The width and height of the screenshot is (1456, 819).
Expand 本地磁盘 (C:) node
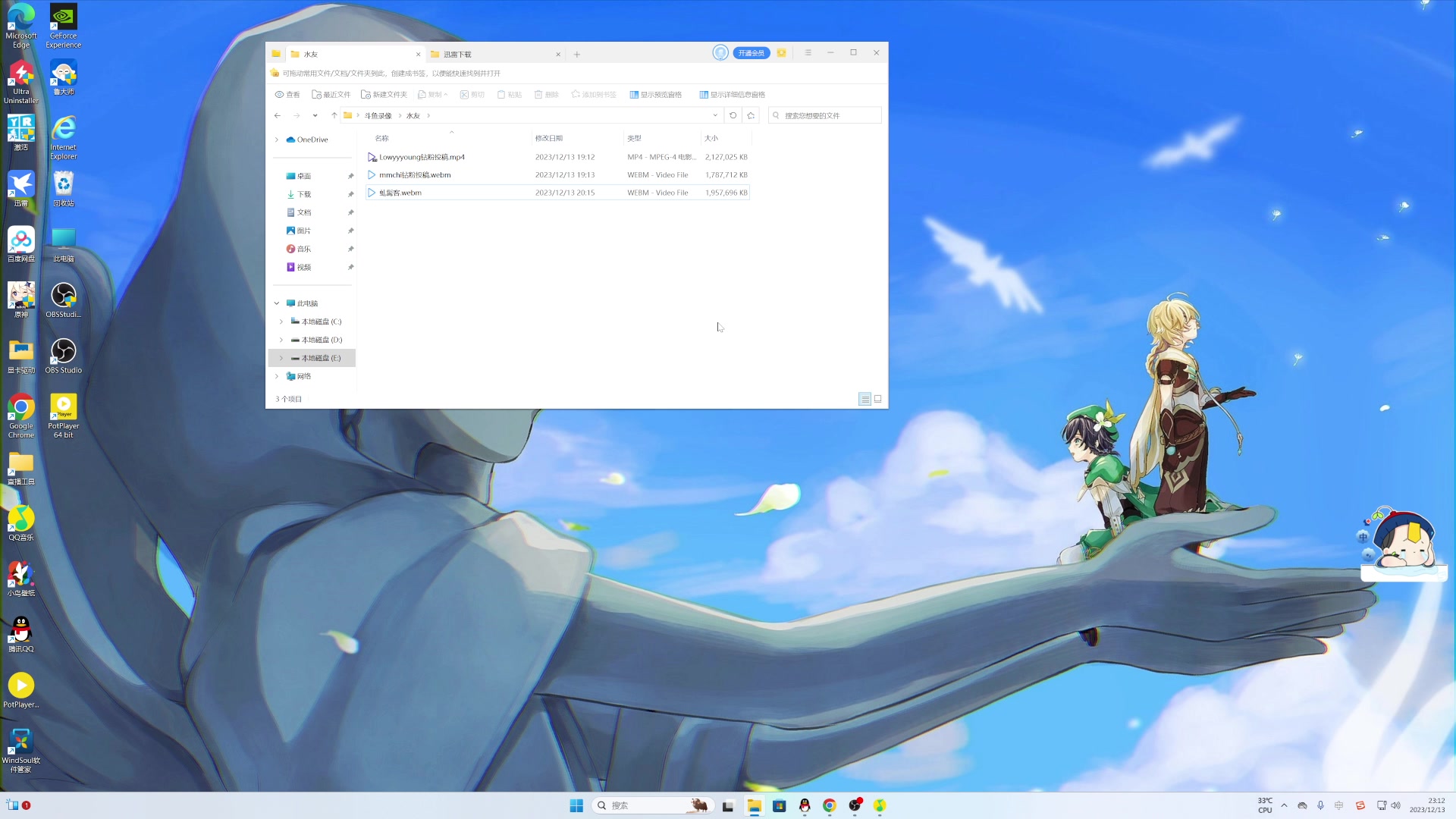281,322
